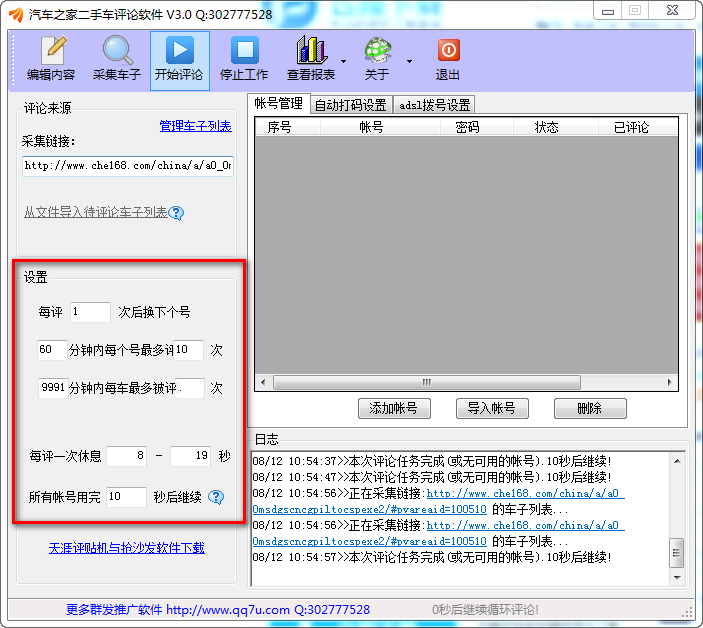Click the 已评论 column header
The width and height of the screenshot is (703, 628).
tap(638, 127)
